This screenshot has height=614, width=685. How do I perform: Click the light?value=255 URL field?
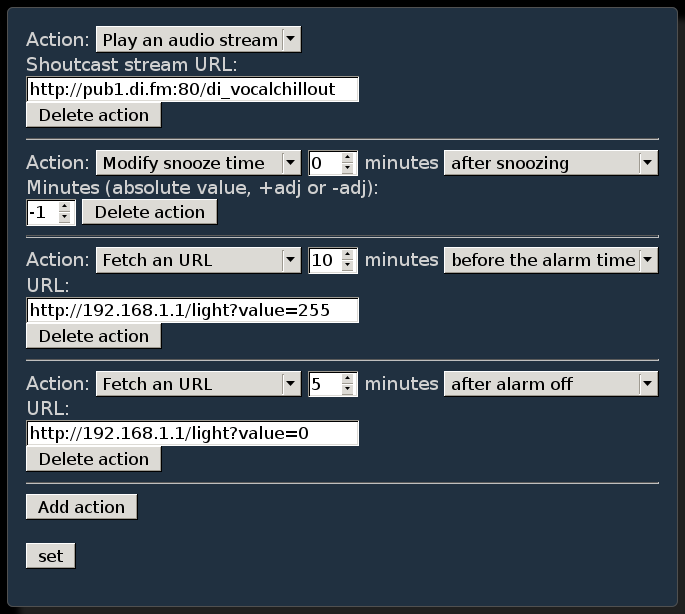coord(192,310)
